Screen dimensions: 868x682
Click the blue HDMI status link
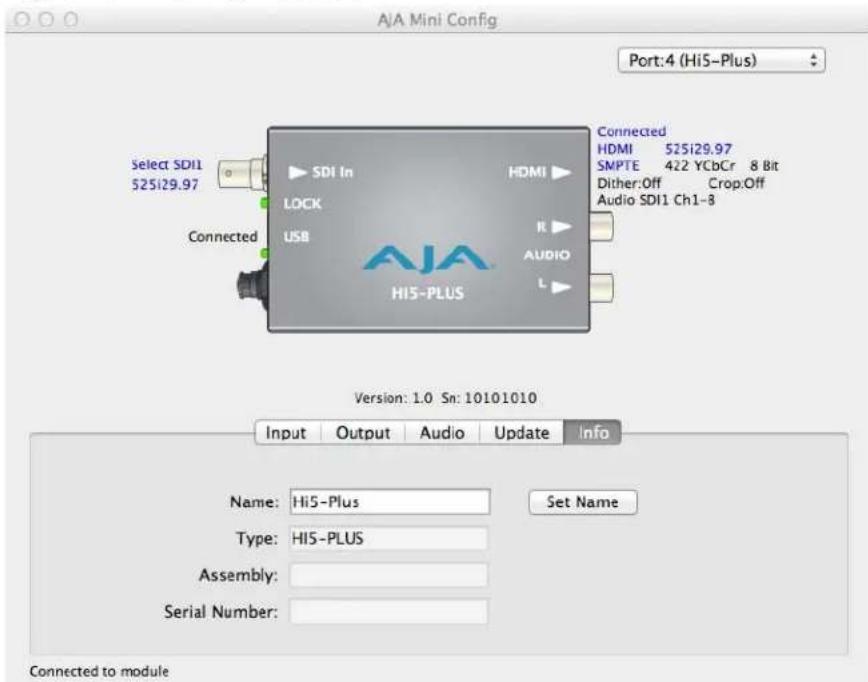[x=614, y=149]
